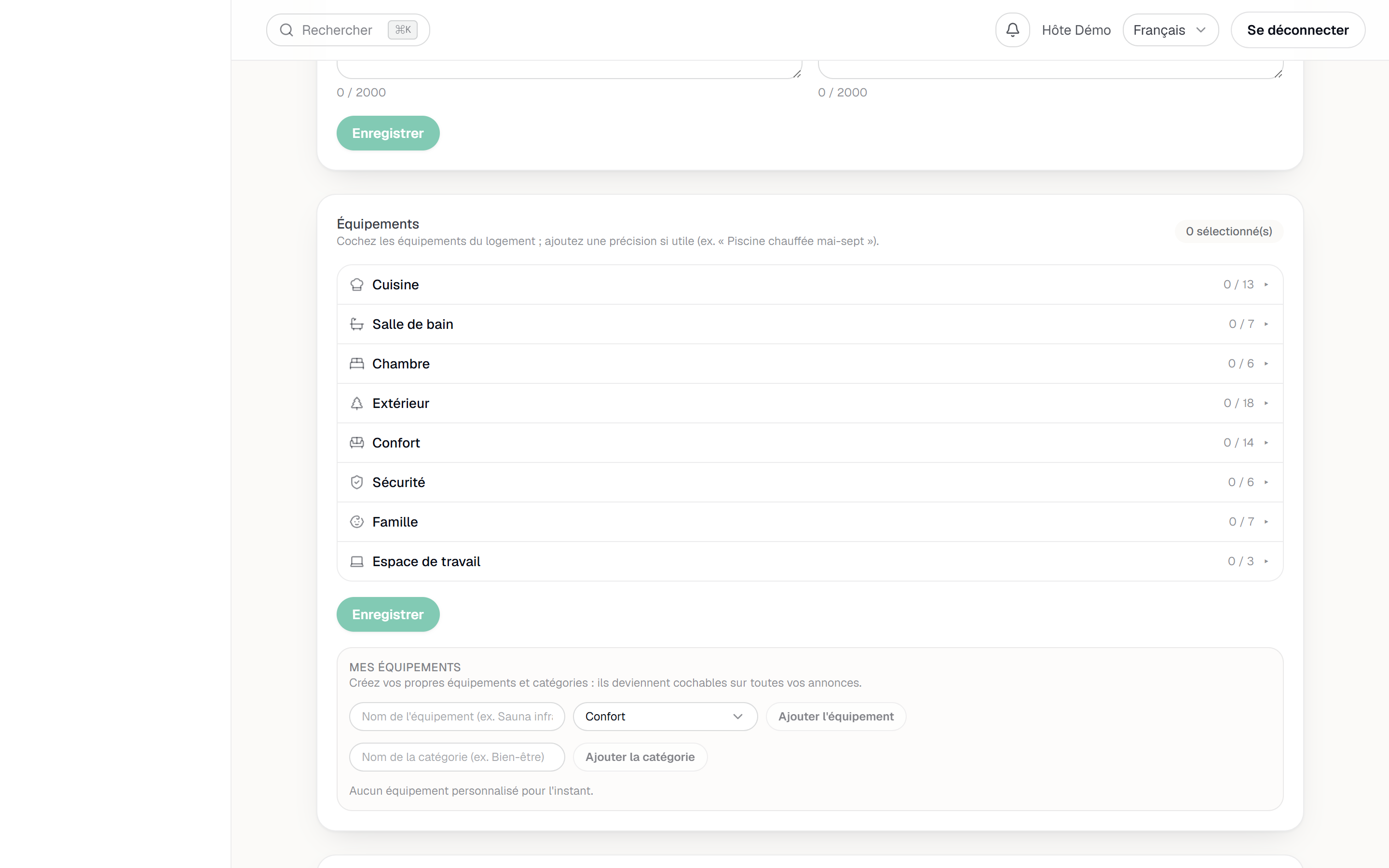The width and height of the screenshot is (1389, 868).
Task: Click the Salle de bain row label
Action: click(413, 325)
